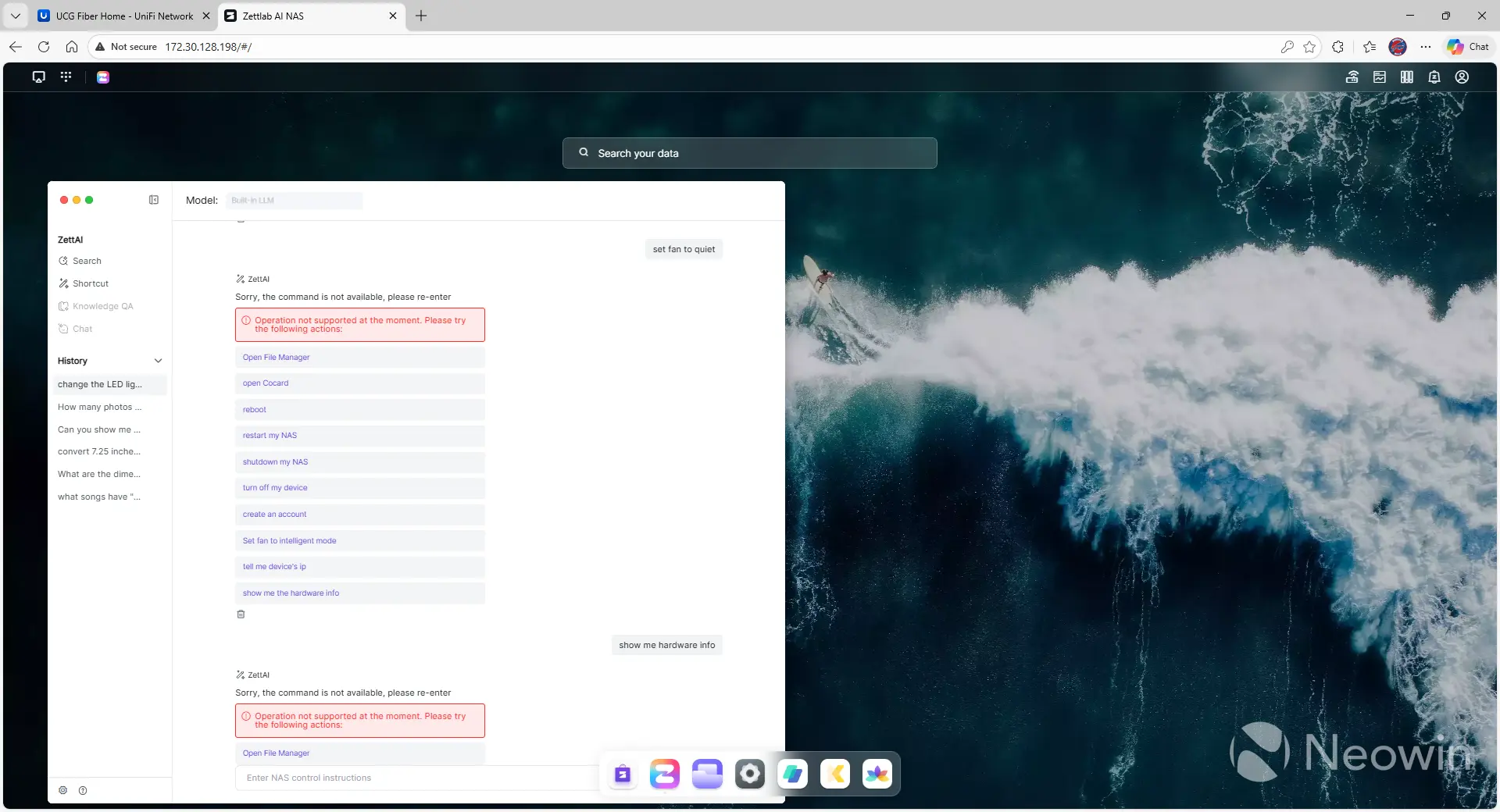Launch the purple App Store bag dock icon
The image size is (1500, 812).
(x=623, y=774)
